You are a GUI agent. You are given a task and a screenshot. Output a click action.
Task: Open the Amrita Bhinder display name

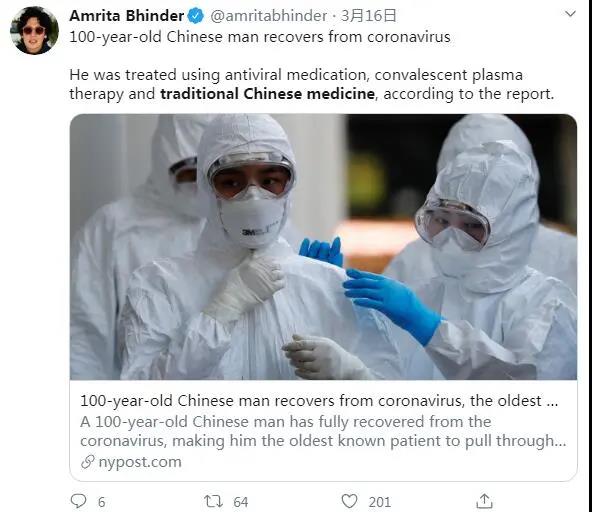tap(126, 16)
